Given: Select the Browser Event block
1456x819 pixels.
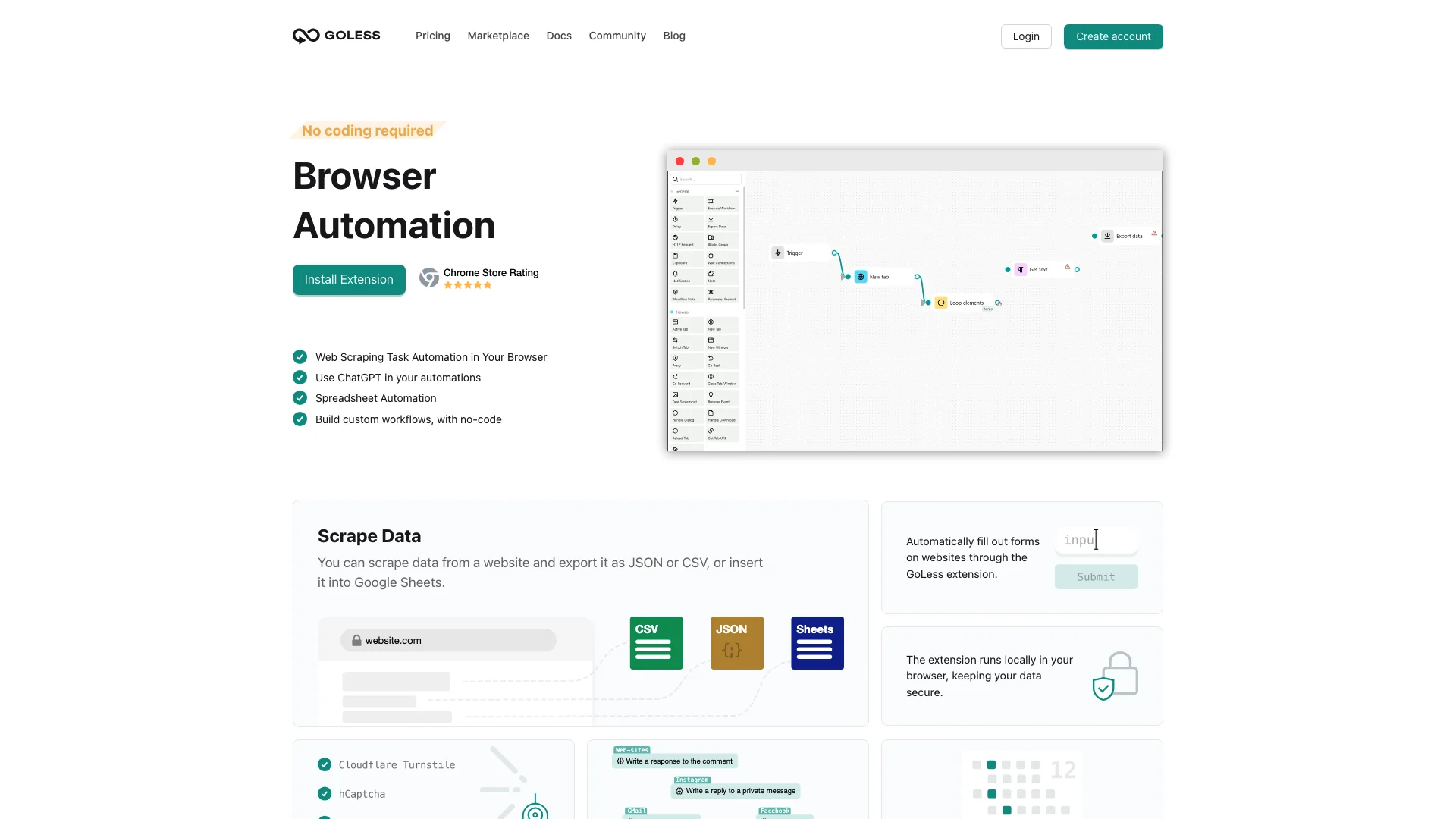Looking at the screenshot, I should click(x=723, y=398).
